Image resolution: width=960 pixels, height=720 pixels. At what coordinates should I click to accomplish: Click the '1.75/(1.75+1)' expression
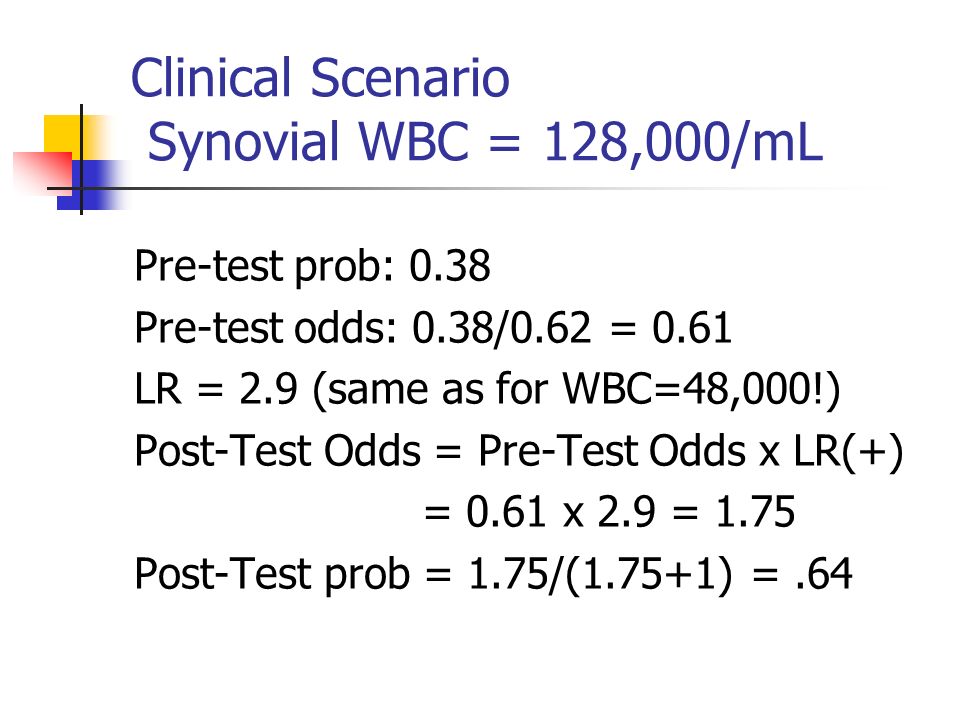600,575
